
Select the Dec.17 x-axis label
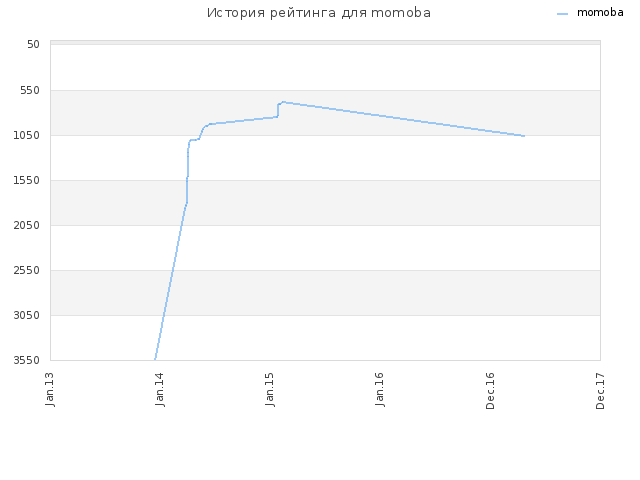pos(600,391)
